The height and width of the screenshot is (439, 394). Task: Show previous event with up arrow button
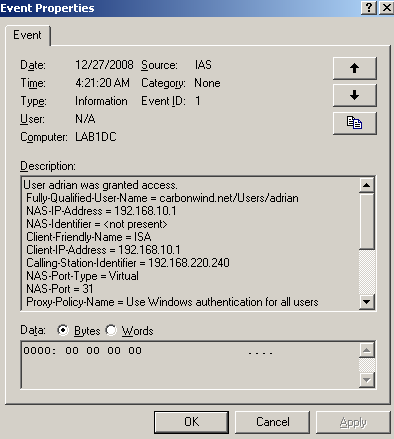pyautogui.click(x=355, y=68)
